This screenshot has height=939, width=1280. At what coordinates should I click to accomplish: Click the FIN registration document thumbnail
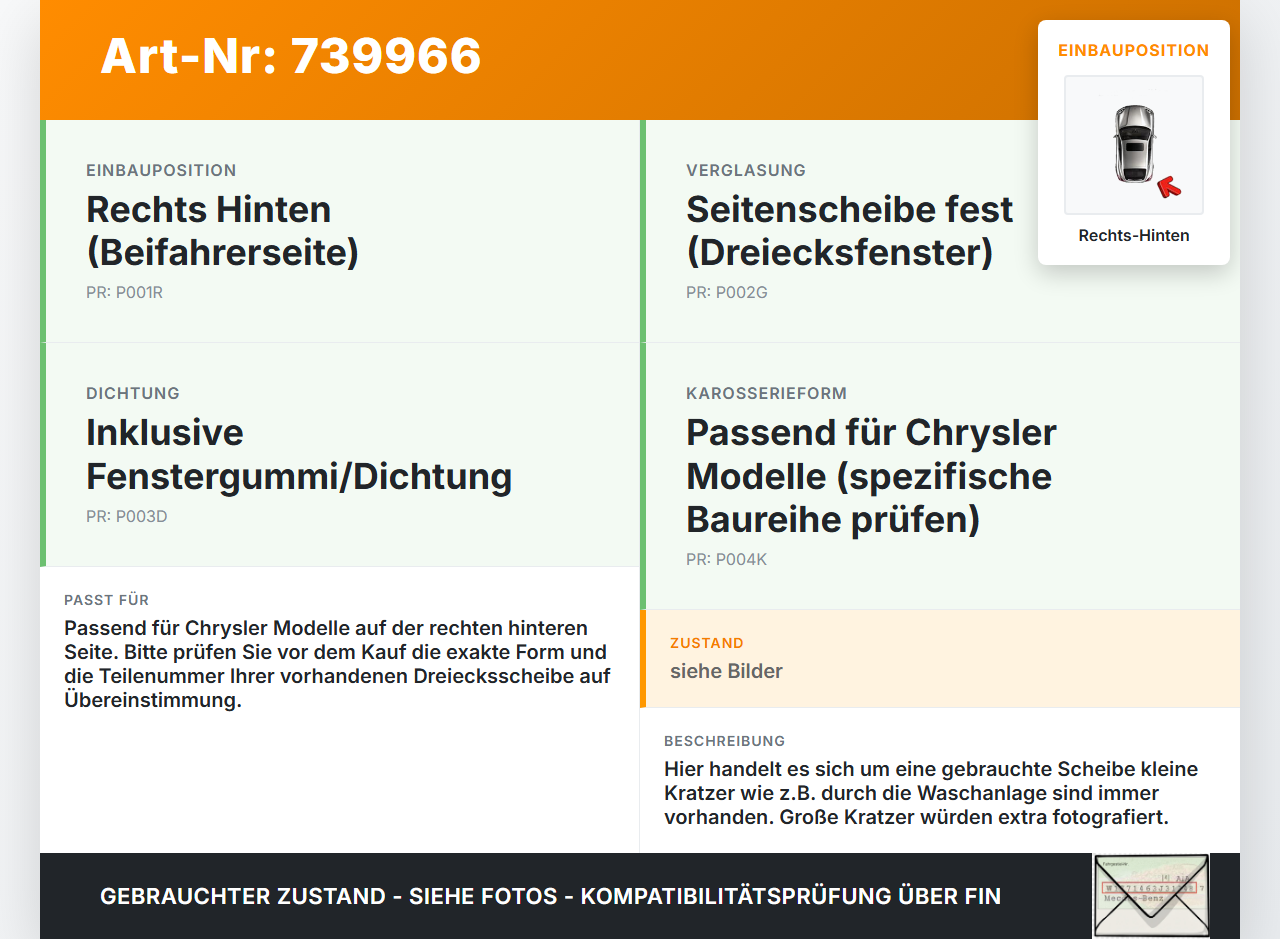pyautogui.click(x=1151, y=895)
